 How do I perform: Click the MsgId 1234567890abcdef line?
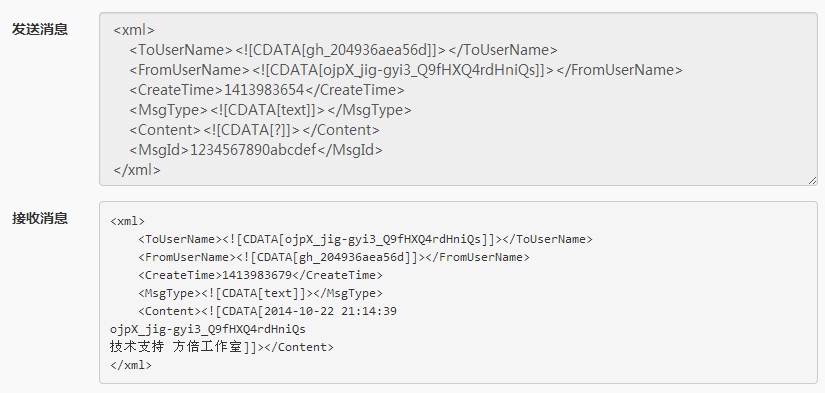pyautogui.click(x=256, y=150)
